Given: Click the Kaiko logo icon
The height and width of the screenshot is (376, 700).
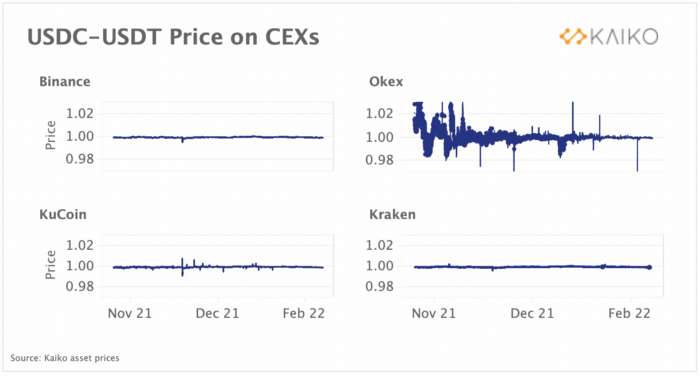Looking at the screenshot, I should [573, 37].
